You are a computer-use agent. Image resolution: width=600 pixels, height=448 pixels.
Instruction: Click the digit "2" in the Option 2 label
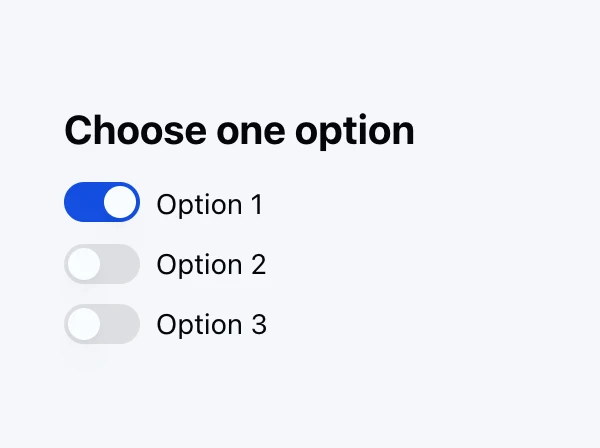(x=257, y=265)
